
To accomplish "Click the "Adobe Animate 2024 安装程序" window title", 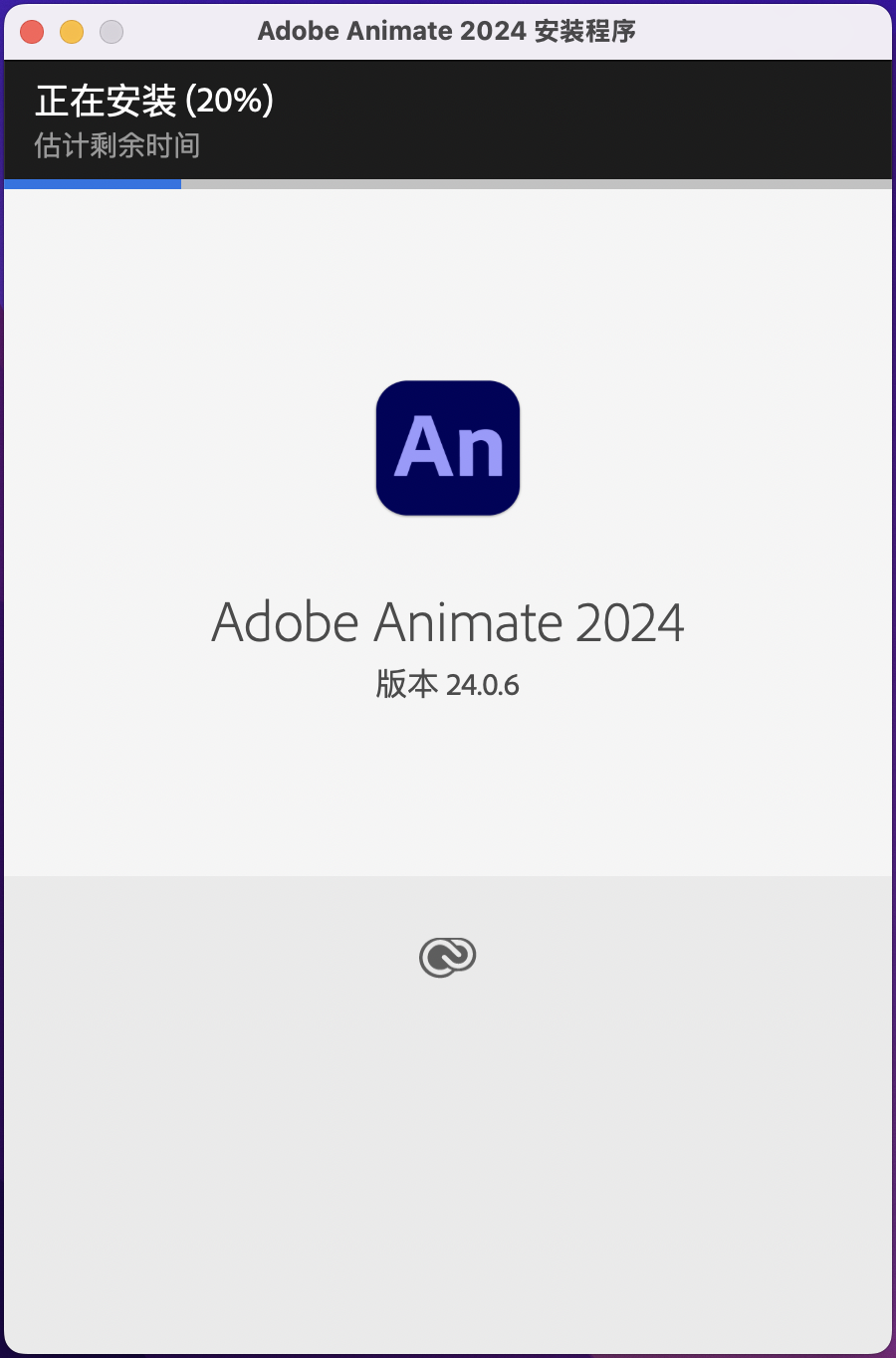I will [x=447, y=31].
